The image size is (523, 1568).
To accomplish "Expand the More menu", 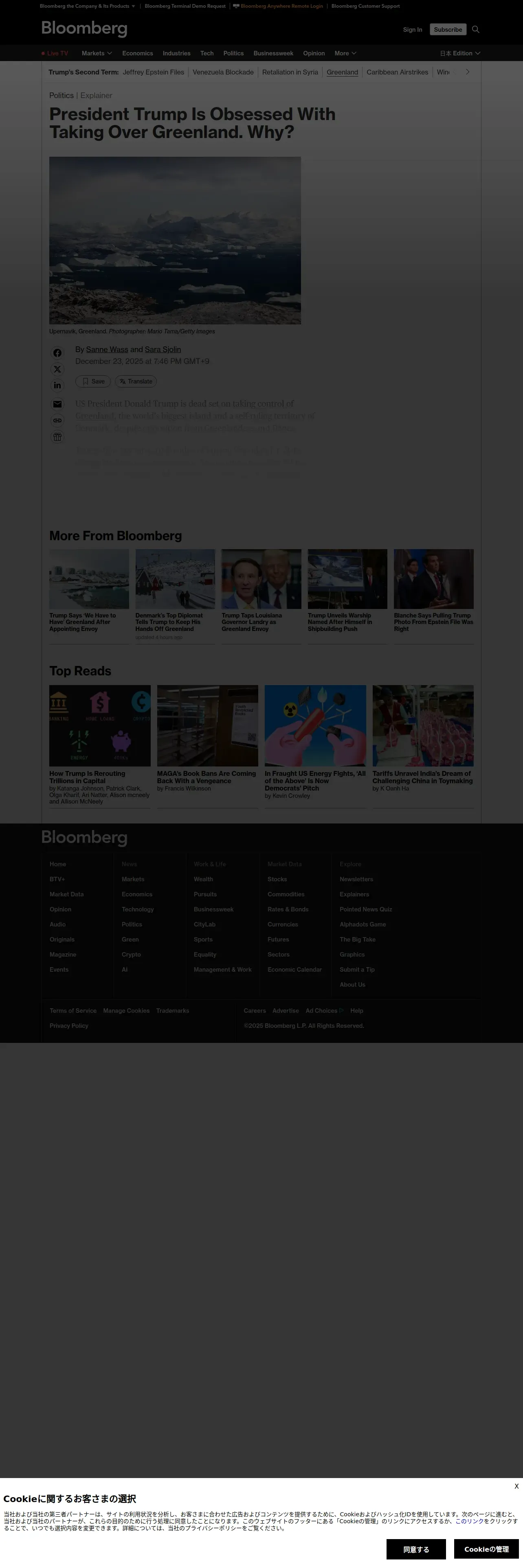I will pyautogui.click(x=345, y=54).
